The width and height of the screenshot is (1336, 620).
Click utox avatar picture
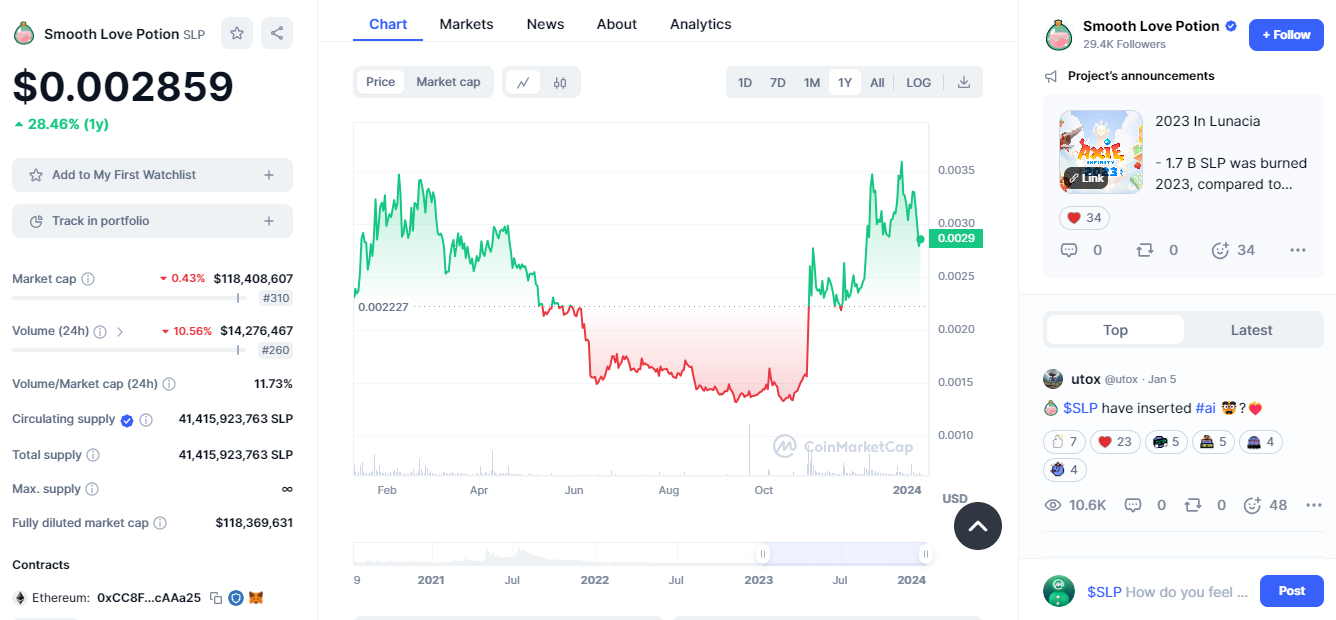point(1053,379)
